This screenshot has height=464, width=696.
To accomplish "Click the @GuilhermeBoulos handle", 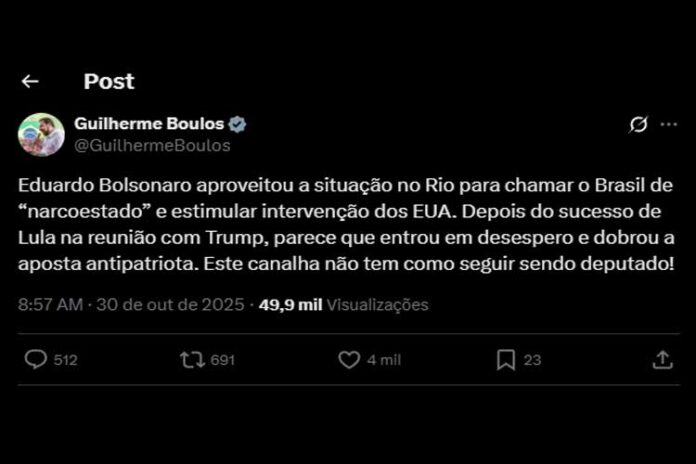I will click(x=152, y=145).
